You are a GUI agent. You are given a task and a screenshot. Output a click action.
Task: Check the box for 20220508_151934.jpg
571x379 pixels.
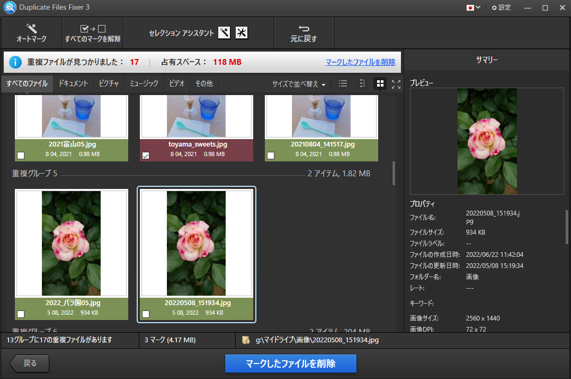tap(146, 314)
